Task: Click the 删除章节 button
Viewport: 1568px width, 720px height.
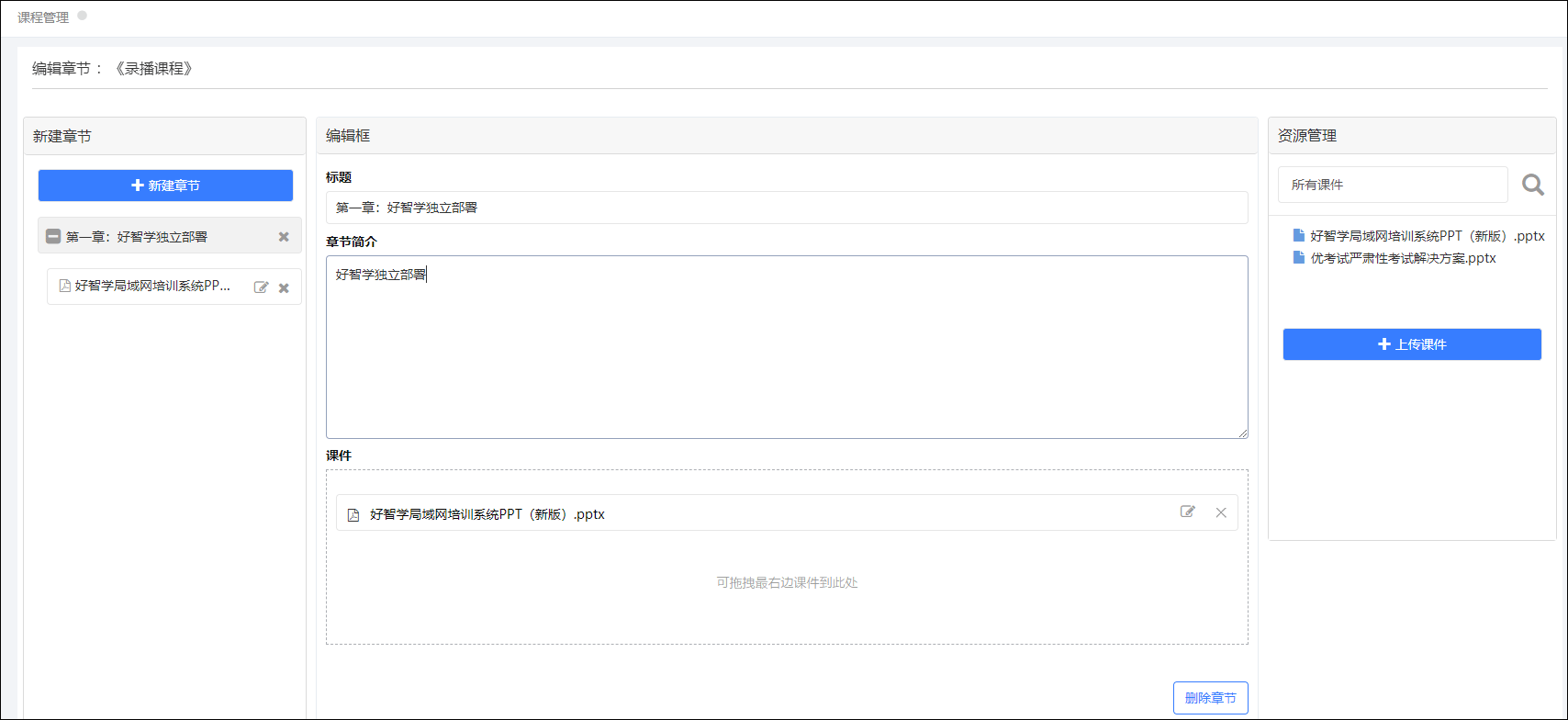Action: 1210,698
